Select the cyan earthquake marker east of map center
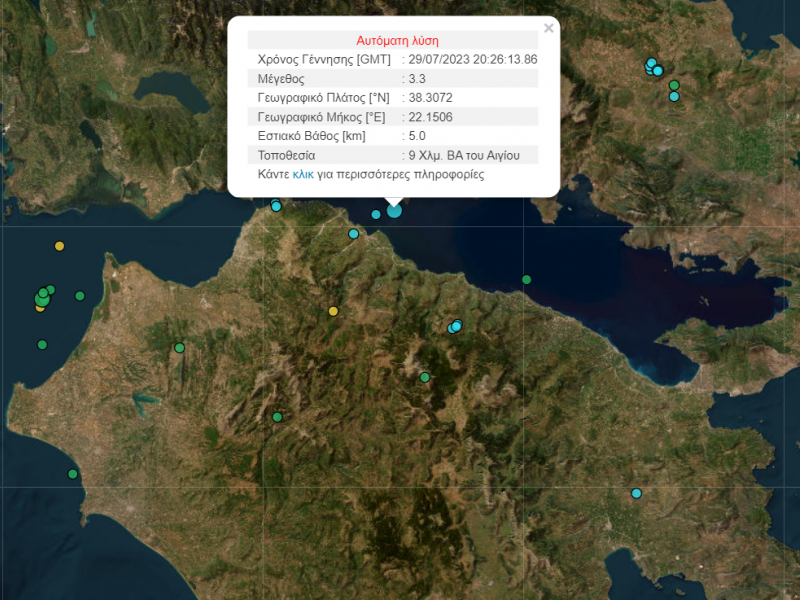 click(x=456, y=326)
